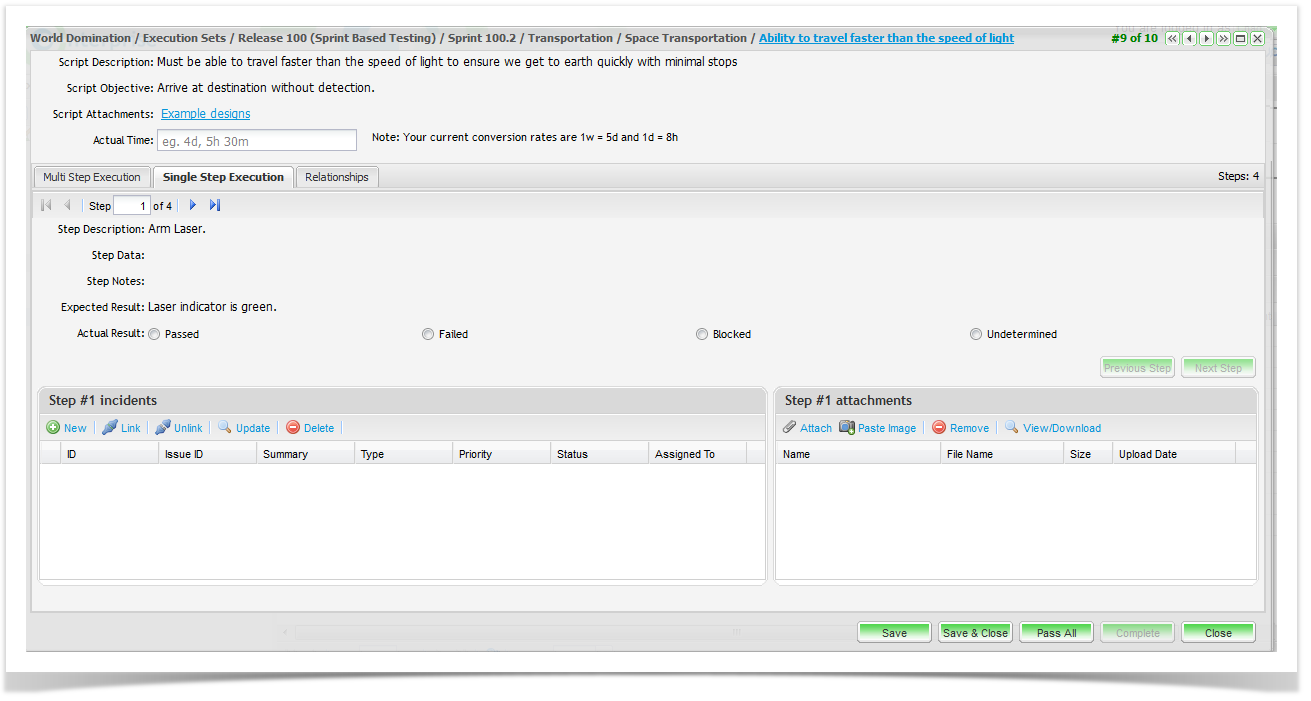Remove the selected attachment
Screen dimensions: 1311x701
(960, 428)
